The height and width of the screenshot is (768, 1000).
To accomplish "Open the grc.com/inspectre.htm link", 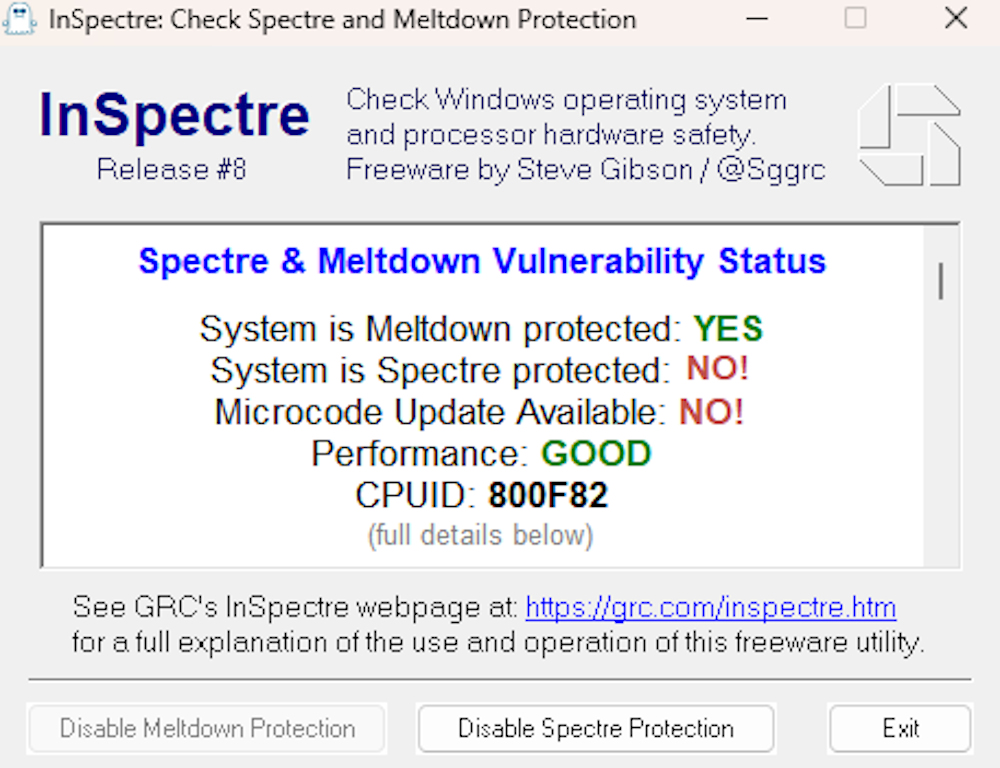I will [710, 607].
